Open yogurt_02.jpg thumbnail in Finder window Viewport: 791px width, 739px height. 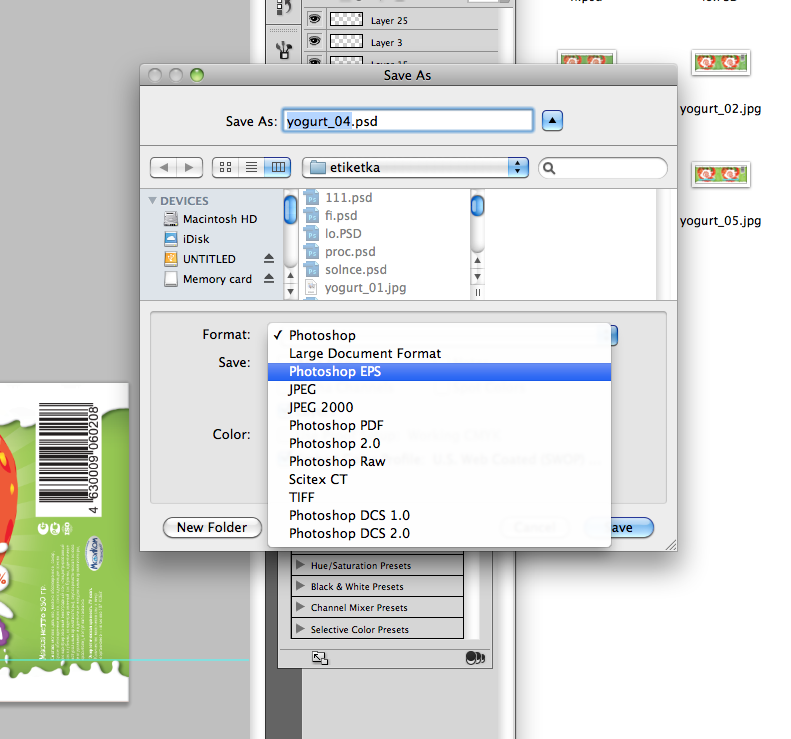(720, 63)
